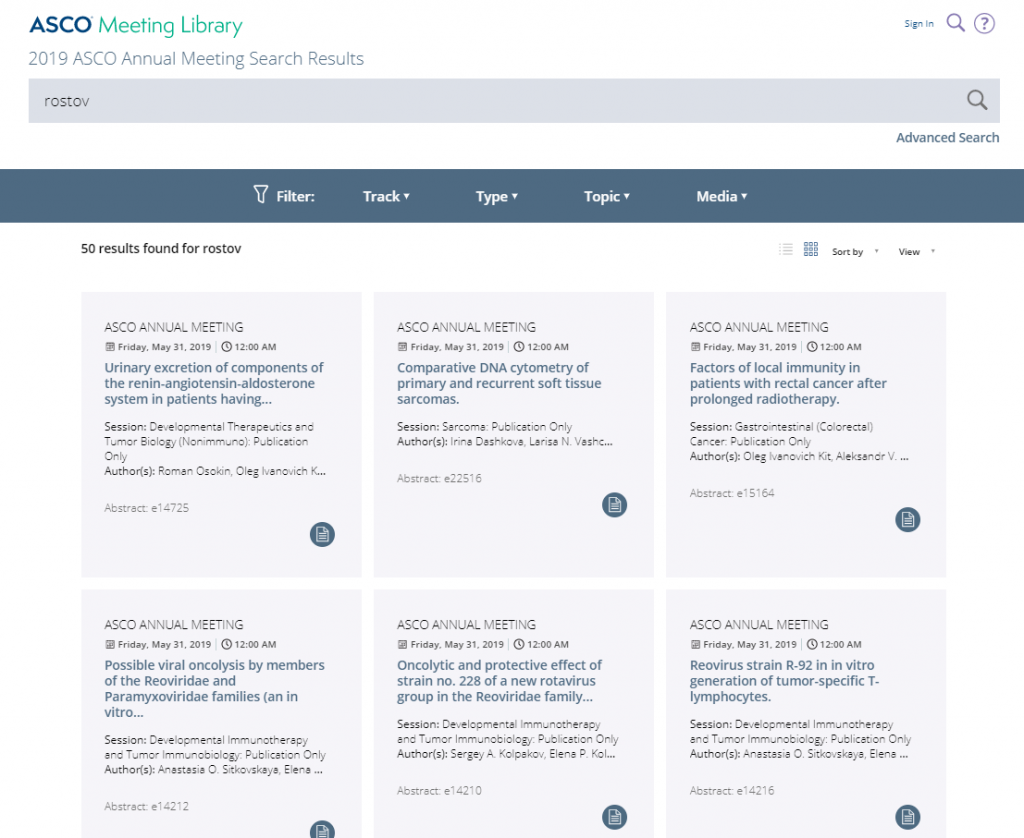The height and width of the screenshot is (838, 1024).
Task: Click authors line 'Irina Dashkova, Larisa N. Vashc...'
Action: (x=505, y=442)
